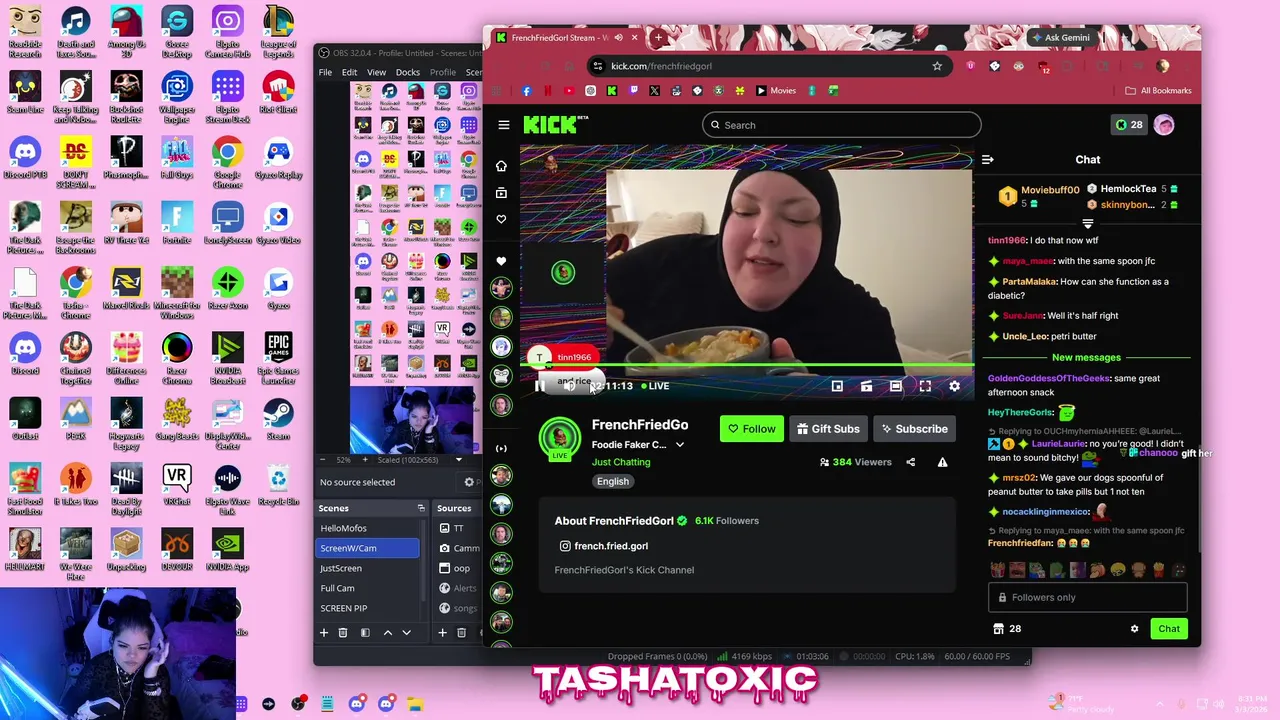
Task: Open the Recycle Bin desktop icon
Action: point(278,485)
